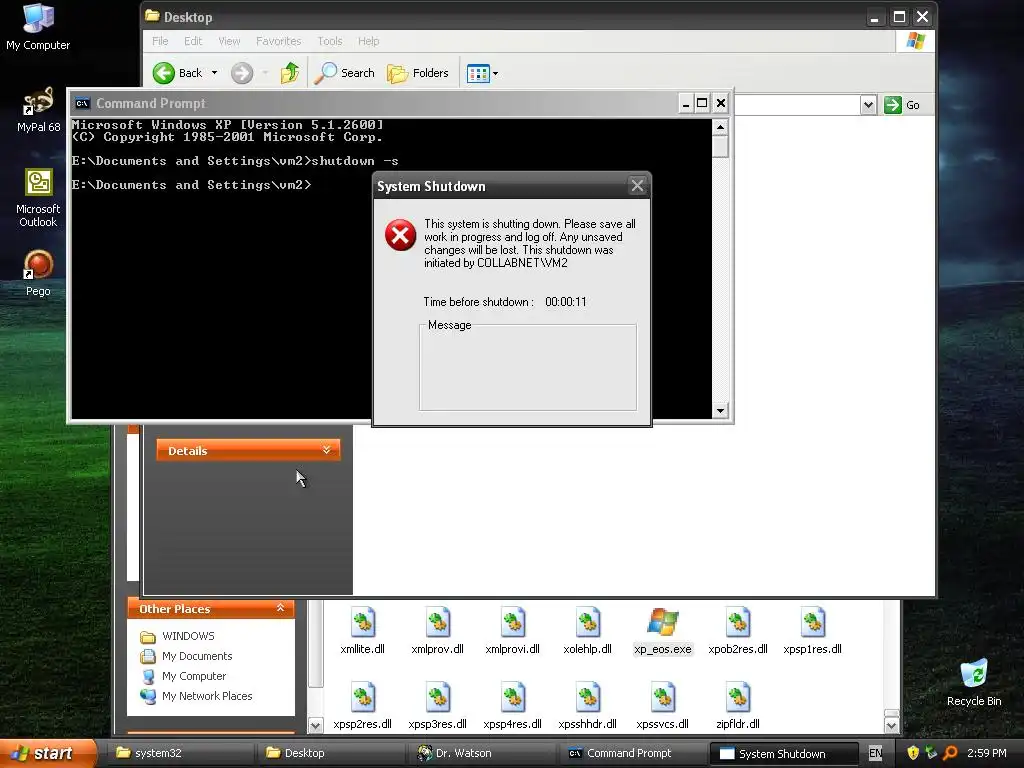Select xpsp3res.dll file

coord(438,706)
